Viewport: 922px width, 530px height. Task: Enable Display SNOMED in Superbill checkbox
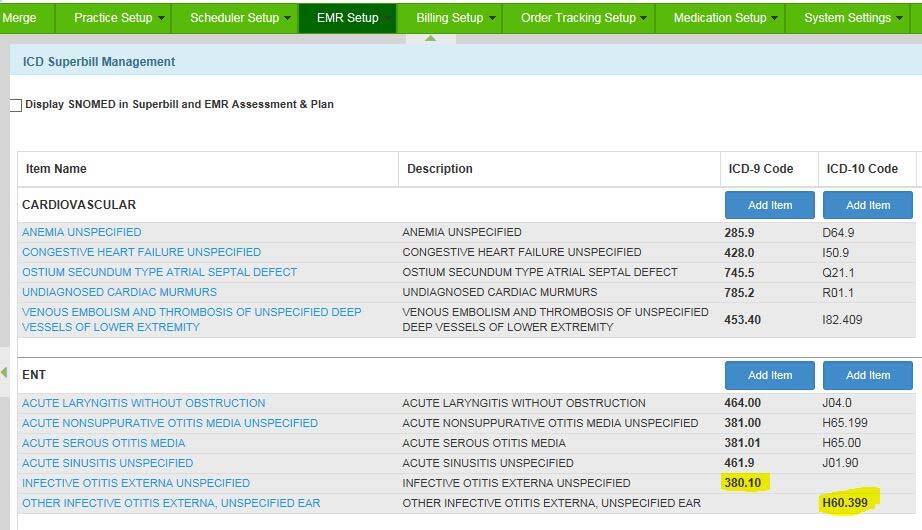click(16, 105)
